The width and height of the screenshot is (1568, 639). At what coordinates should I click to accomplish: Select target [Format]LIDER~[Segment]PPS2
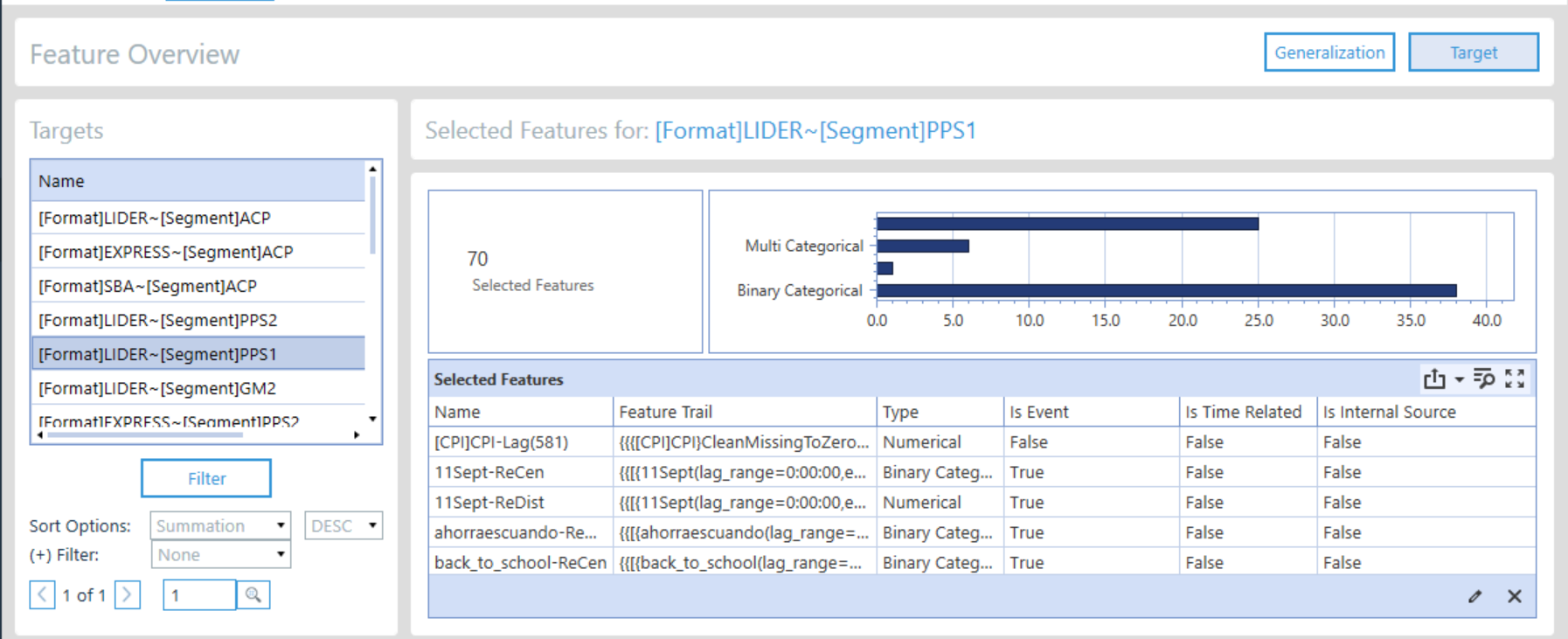tap(198, 320)
